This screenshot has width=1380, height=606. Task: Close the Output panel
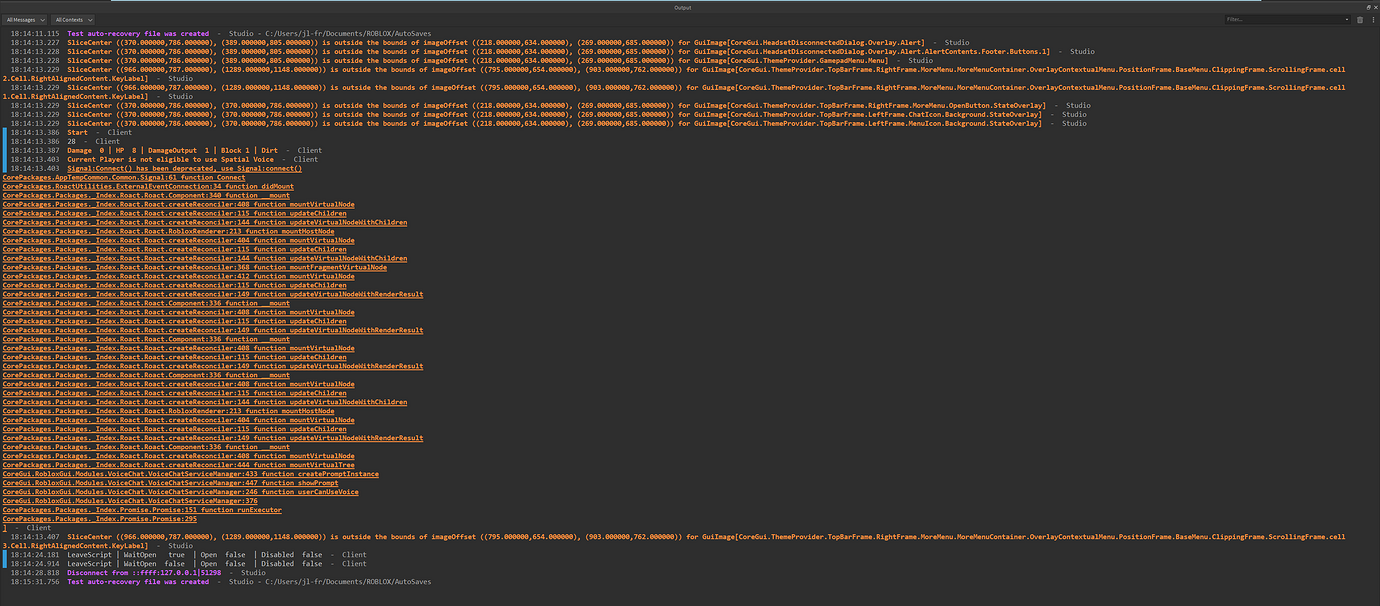point(1375,7)
